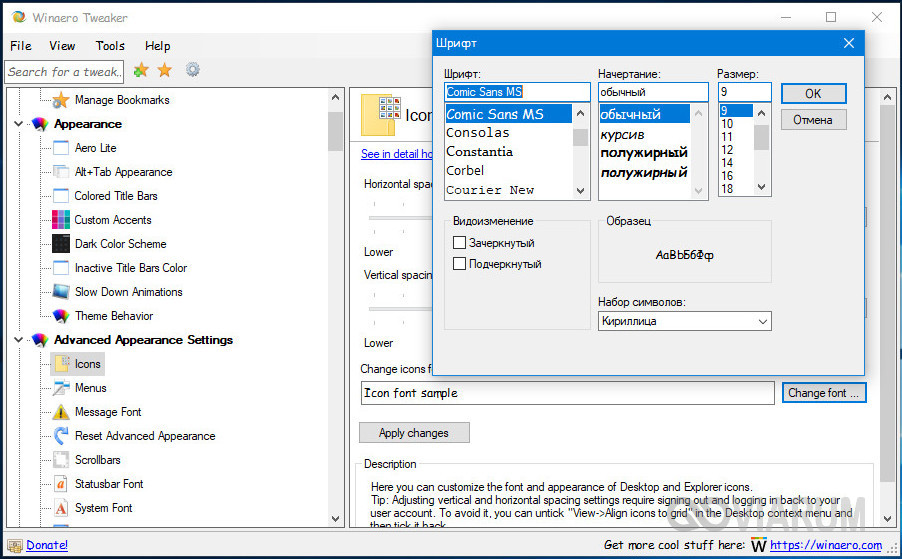Click the Donate icon in status bar
Screen dimensions: 902x559
[x=15, y=545]
